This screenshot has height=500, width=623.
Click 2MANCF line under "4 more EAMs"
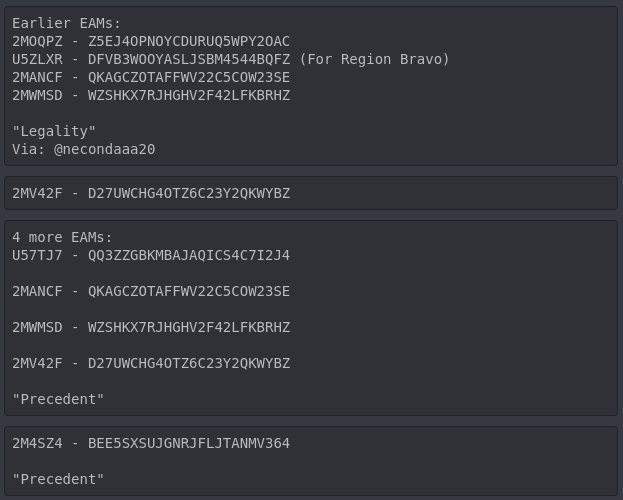coord(150,291)
